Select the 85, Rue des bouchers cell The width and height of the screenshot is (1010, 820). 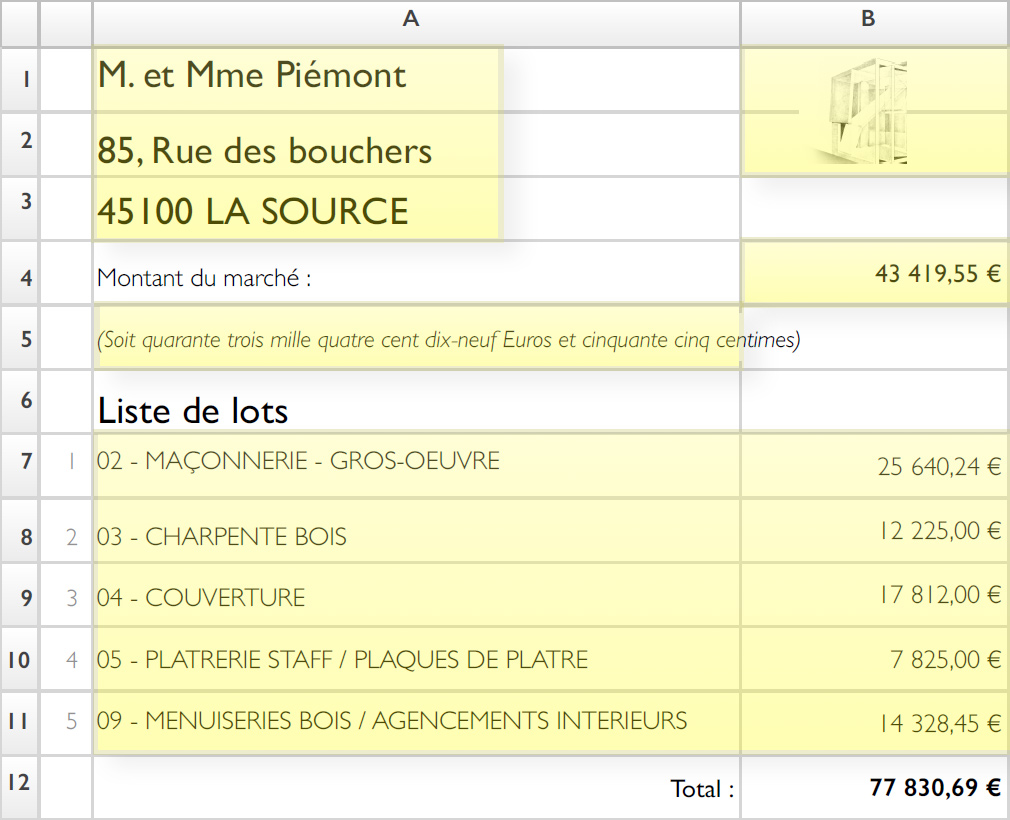point(265,151)
